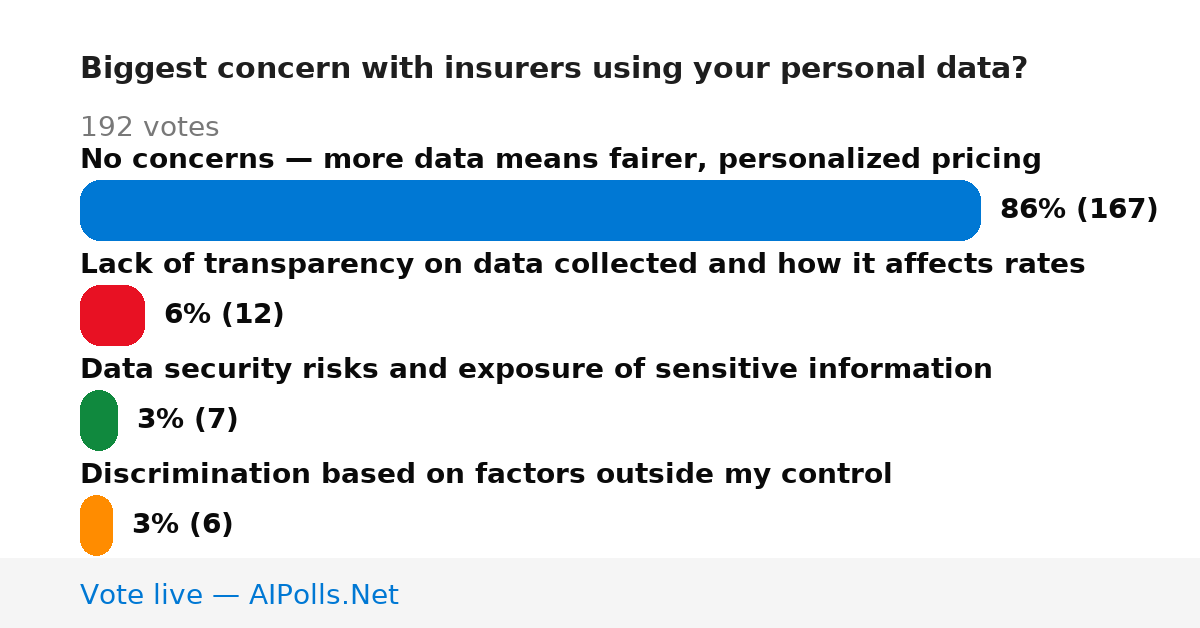Click the blue 86% result bar
Image resolution: width=1200 pixels, height=628 pixels.
click(x=530, y=210)
